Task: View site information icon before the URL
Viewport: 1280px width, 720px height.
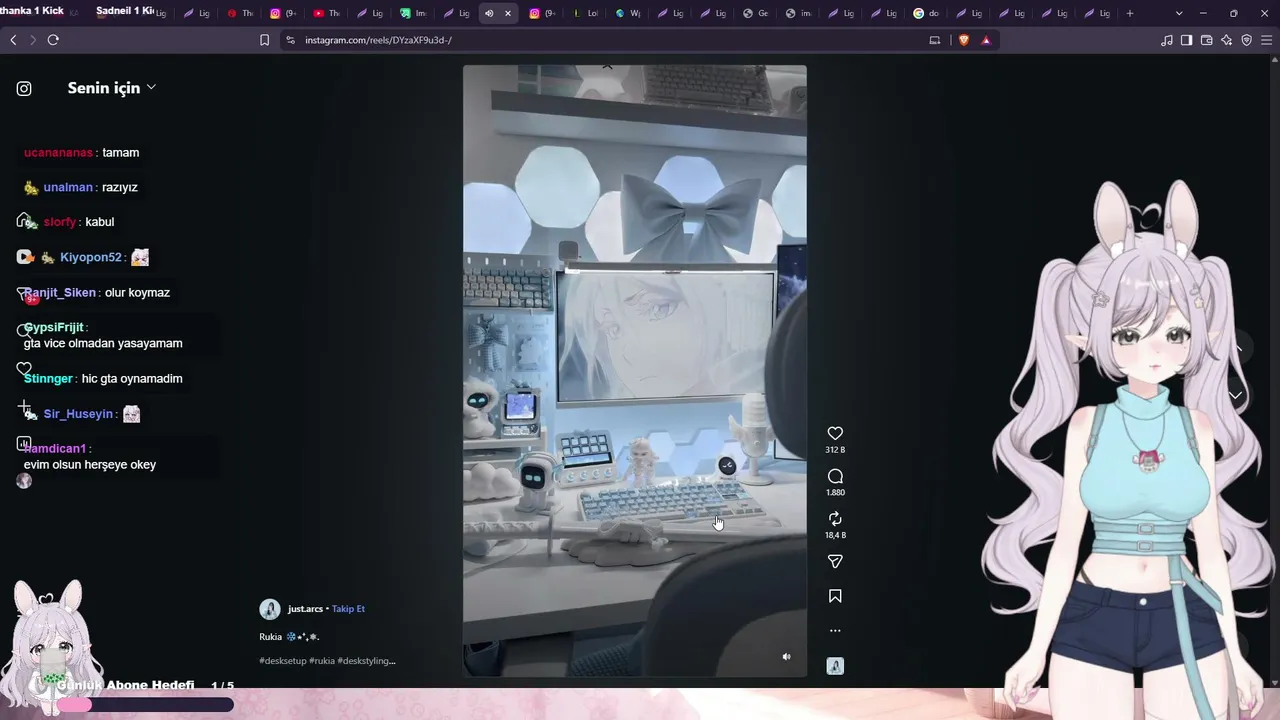Action: point(290,40)
